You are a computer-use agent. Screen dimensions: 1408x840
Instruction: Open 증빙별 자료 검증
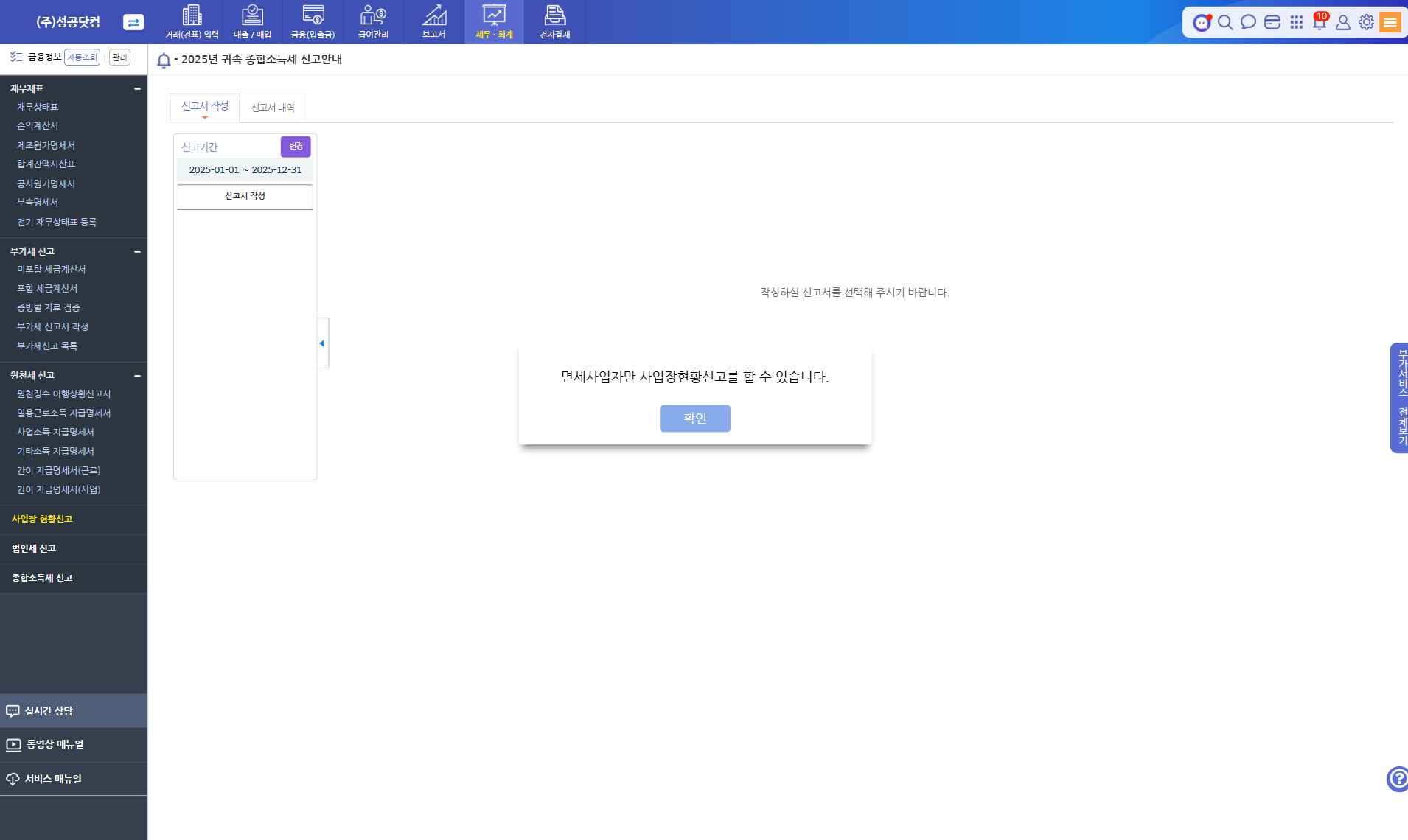click(49, 308)
